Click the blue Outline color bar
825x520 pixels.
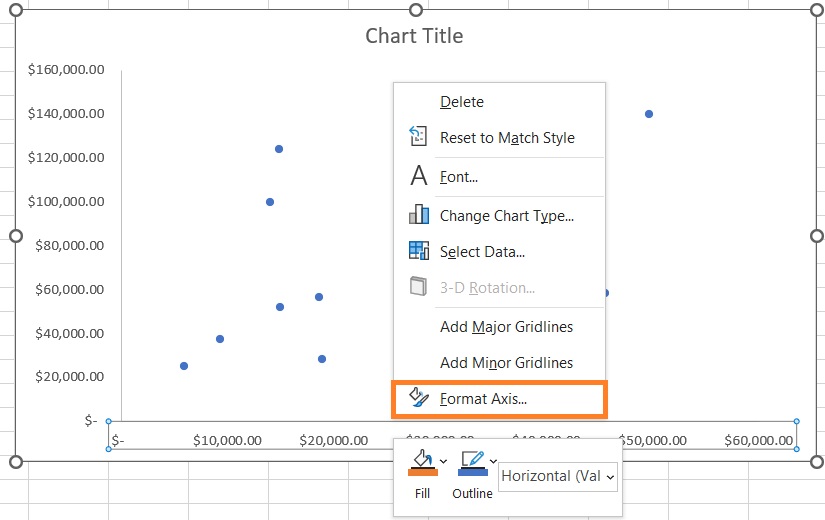[472, 472]
